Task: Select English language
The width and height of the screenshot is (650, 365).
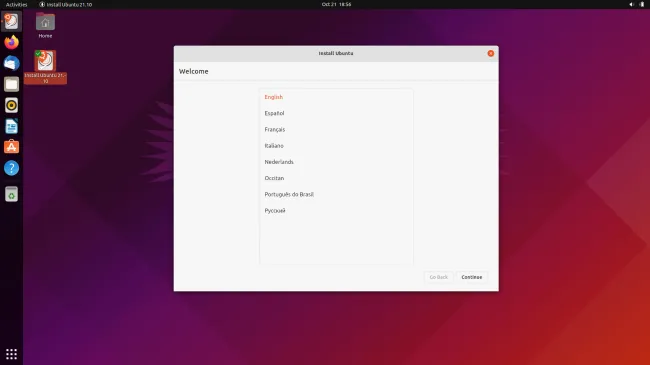Action: coord(336,97)
